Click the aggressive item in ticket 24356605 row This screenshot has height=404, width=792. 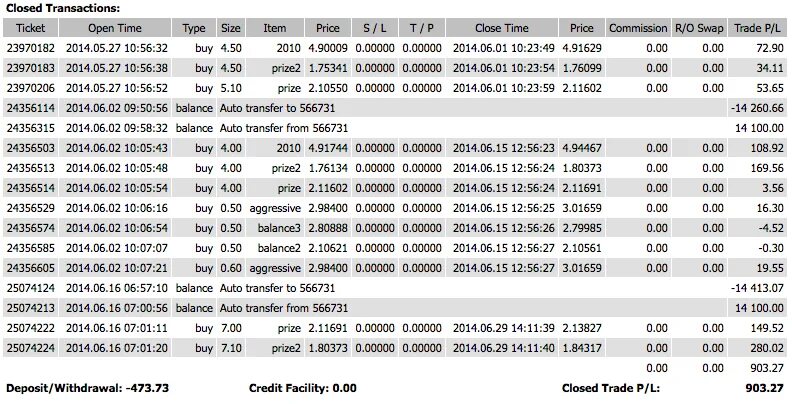[275, 268]
